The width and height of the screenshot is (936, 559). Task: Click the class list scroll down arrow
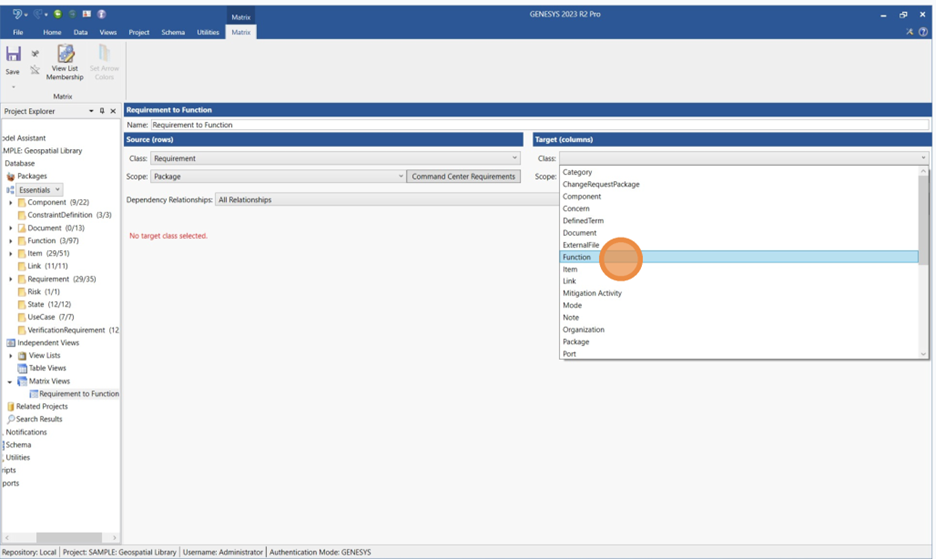click(x=923, y=354)
